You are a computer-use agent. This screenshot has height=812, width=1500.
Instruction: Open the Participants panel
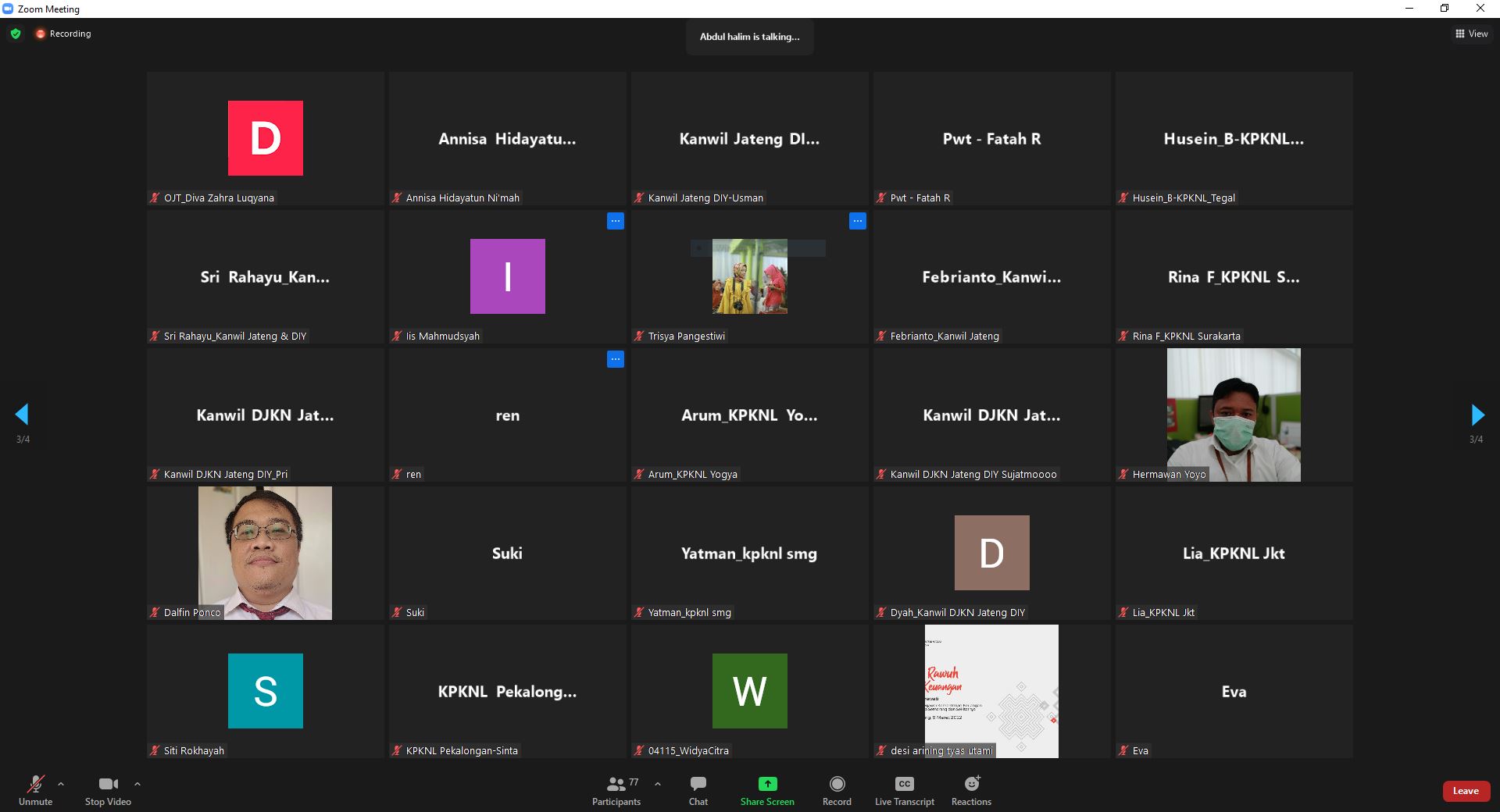point(616,790)
